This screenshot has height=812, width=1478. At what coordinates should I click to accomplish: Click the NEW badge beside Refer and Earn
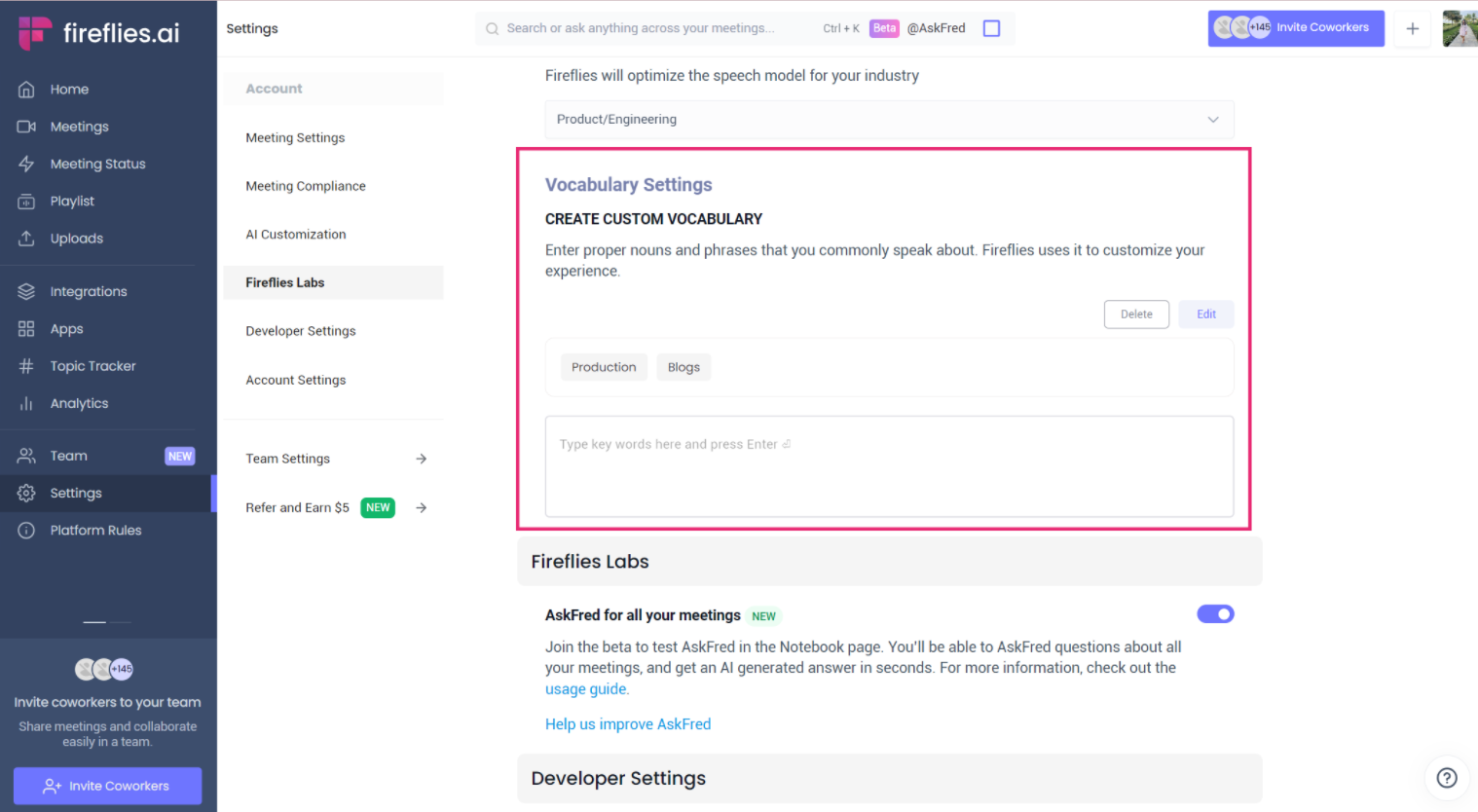coord(378,507)
